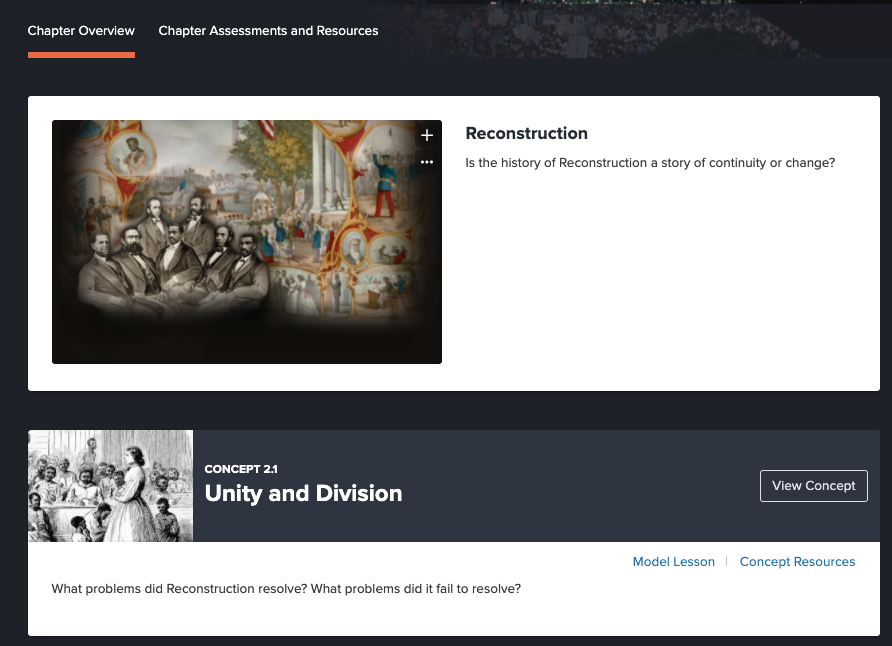Open Chapter Assessments and Resources tab
This screenshot has width=892, height=646.
pyautogui.click(x=268, y=31)
